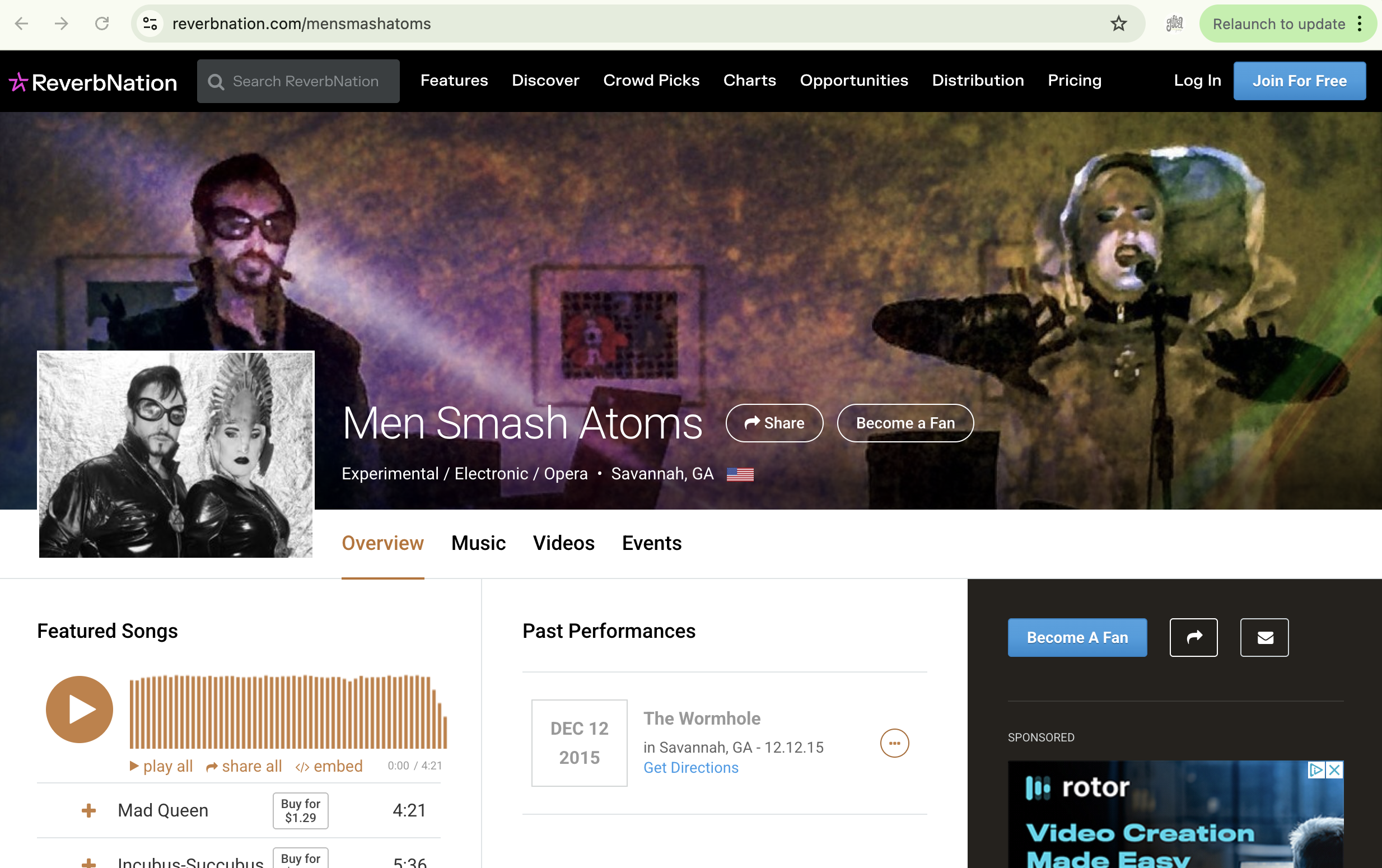Click the sidebar share arrow icon

[x=1194, y=637]
